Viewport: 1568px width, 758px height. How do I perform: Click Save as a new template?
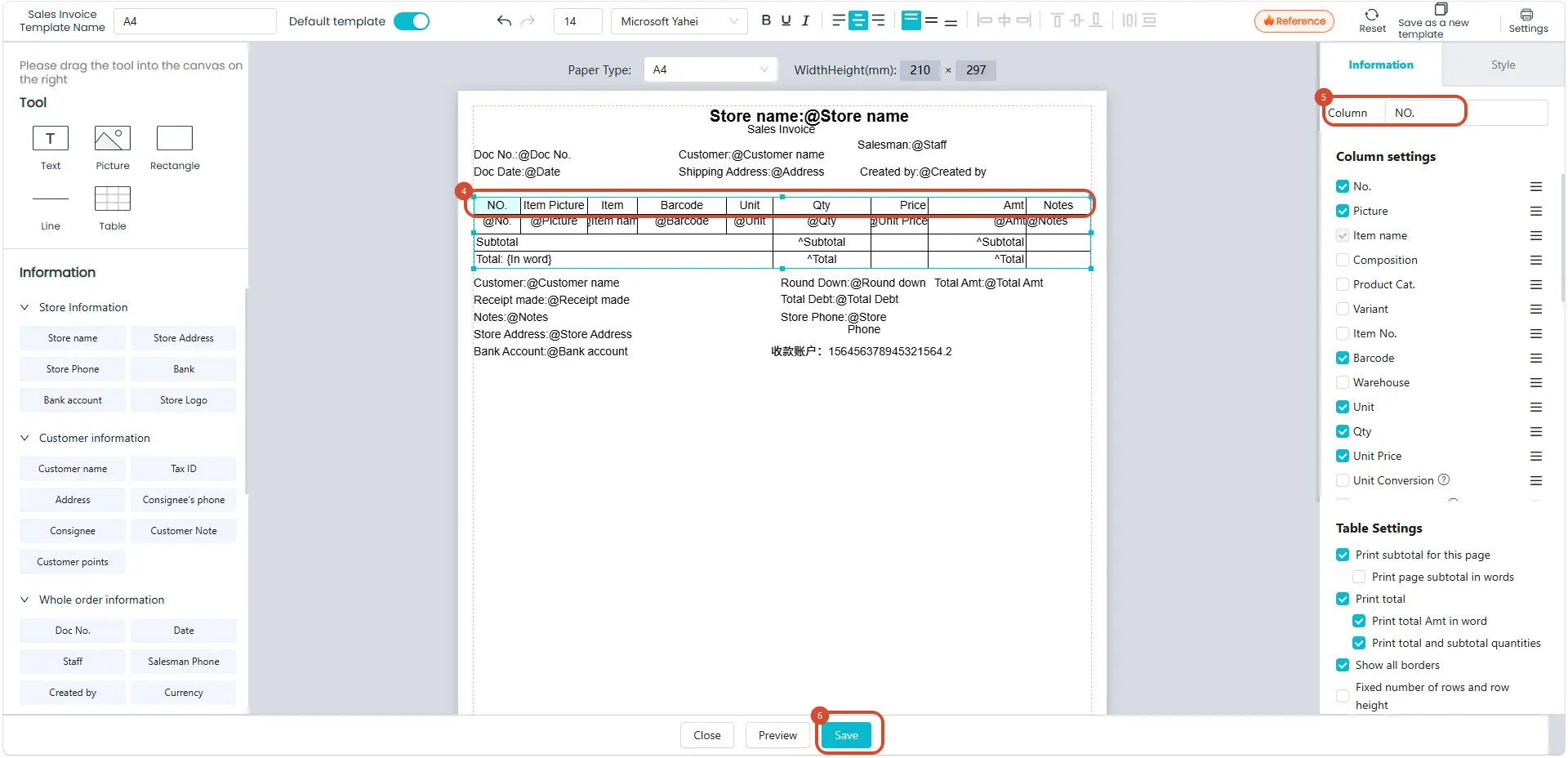pos(1433,20)
